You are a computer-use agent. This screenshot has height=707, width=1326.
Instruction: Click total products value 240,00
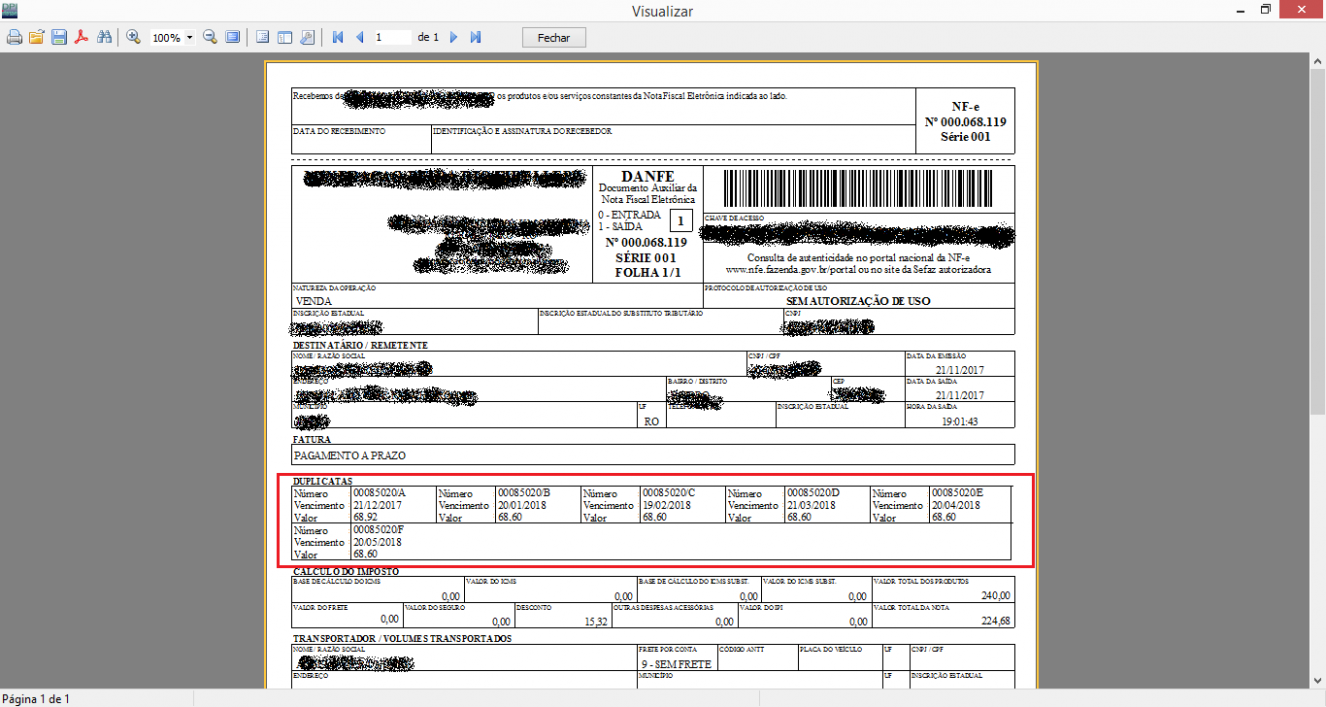tap(996, 595)
